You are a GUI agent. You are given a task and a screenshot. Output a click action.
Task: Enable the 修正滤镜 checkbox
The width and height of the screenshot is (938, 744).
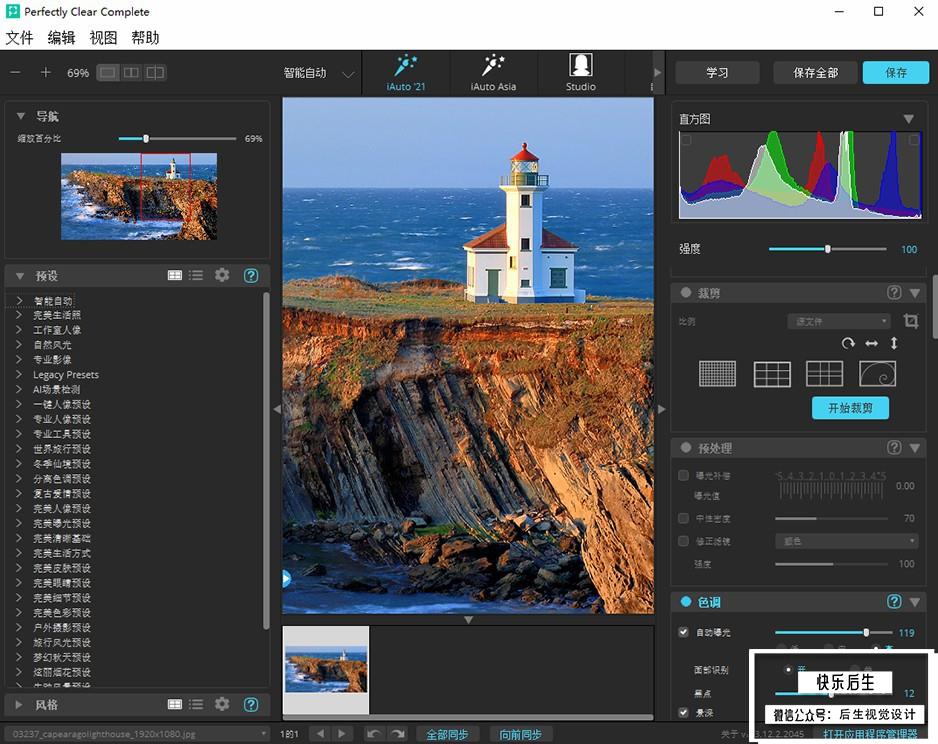(683, 541)
